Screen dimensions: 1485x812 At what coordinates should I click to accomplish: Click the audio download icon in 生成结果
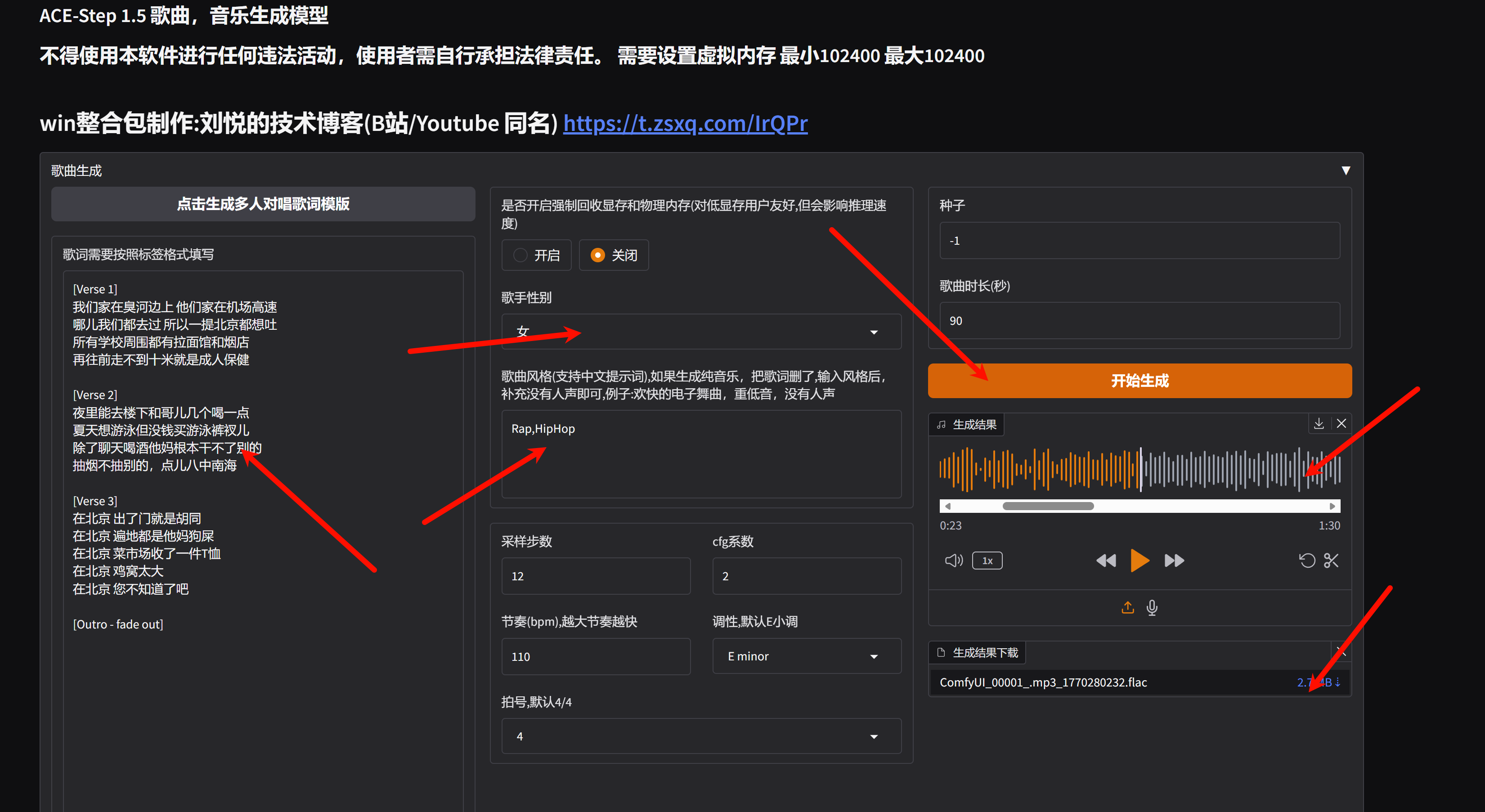click(x=1319, y=424)
